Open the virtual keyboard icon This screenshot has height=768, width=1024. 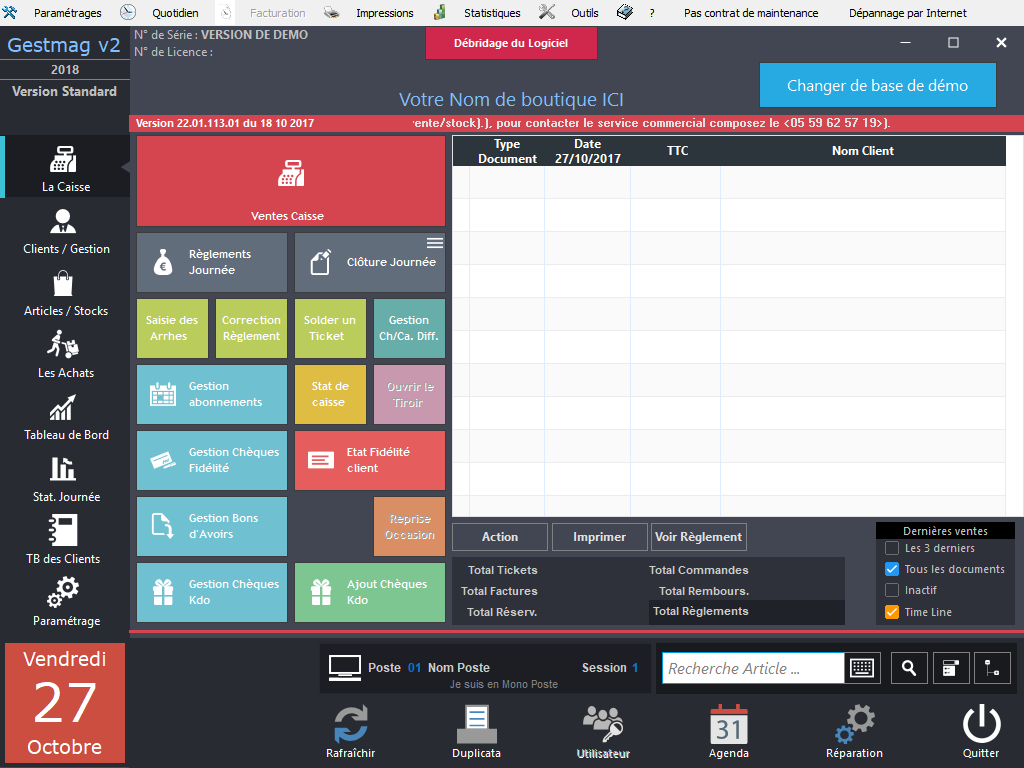click(x=862, y=668)
